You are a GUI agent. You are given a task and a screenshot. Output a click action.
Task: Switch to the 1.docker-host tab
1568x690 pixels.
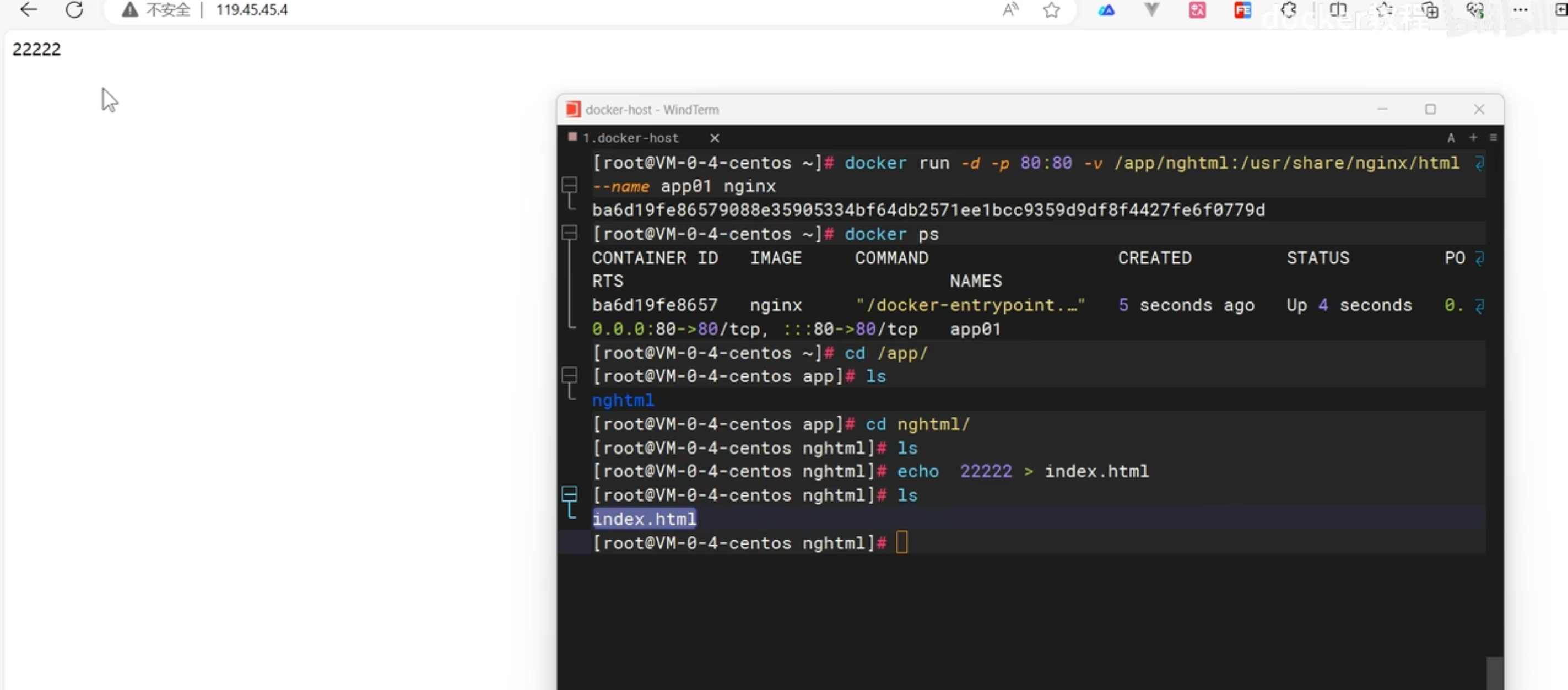click(630, 138)
